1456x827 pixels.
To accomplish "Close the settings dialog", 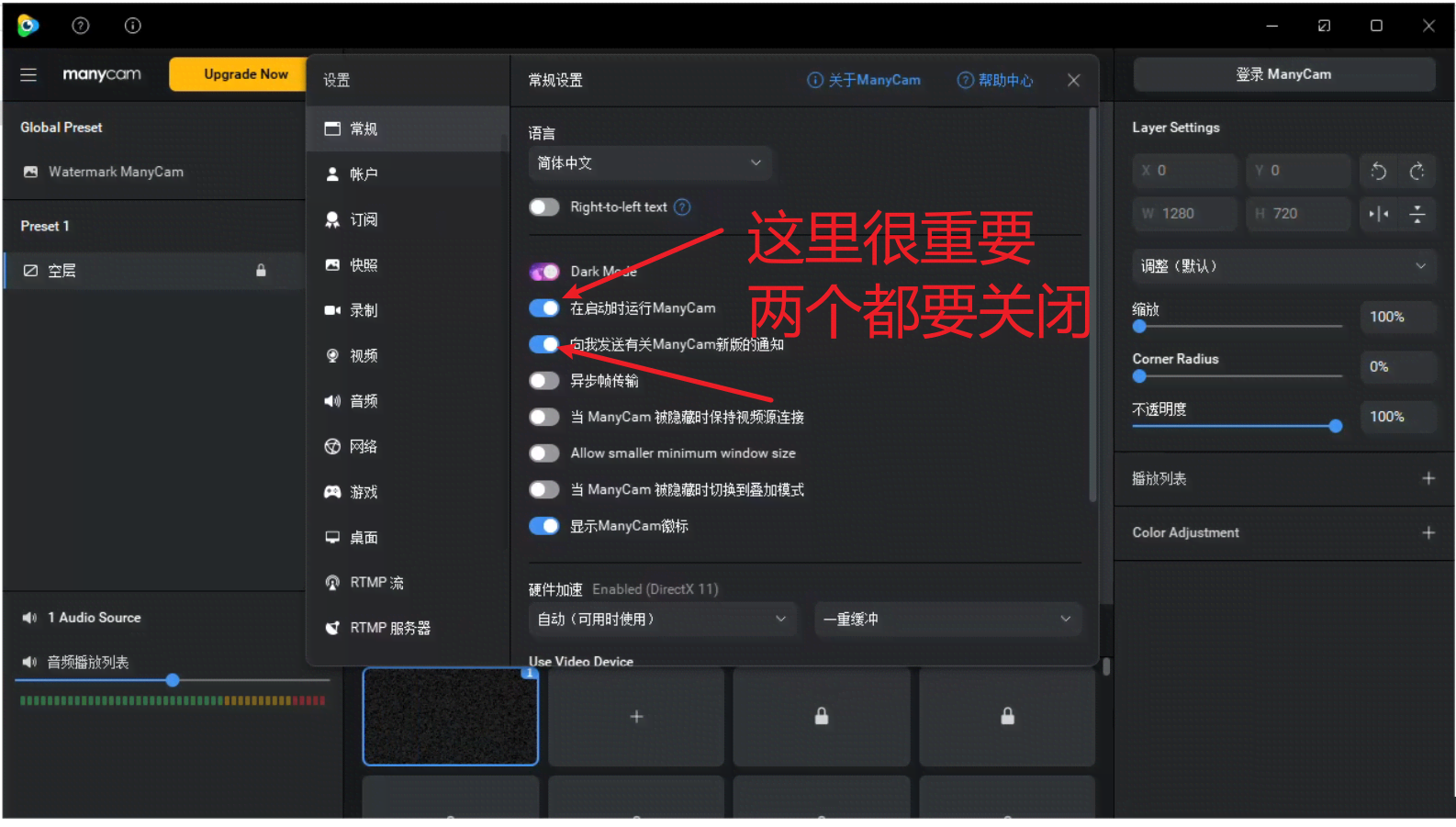I will click(x=1073, y=80).
